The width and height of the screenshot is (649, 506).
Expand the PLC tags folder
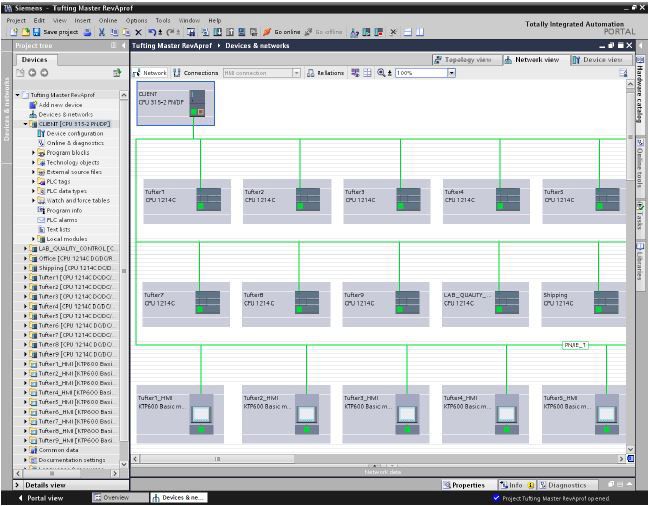pyautogui.click(x=34, y=181)
